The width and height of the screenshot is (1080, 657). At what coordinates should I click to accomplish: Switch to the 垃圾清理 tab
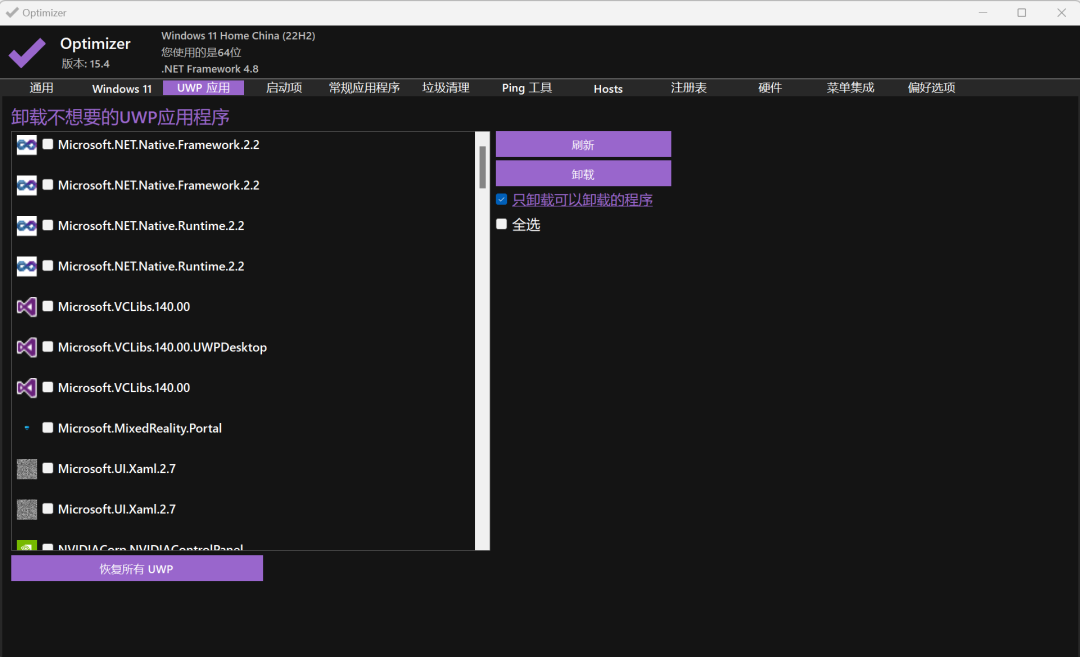446,88
